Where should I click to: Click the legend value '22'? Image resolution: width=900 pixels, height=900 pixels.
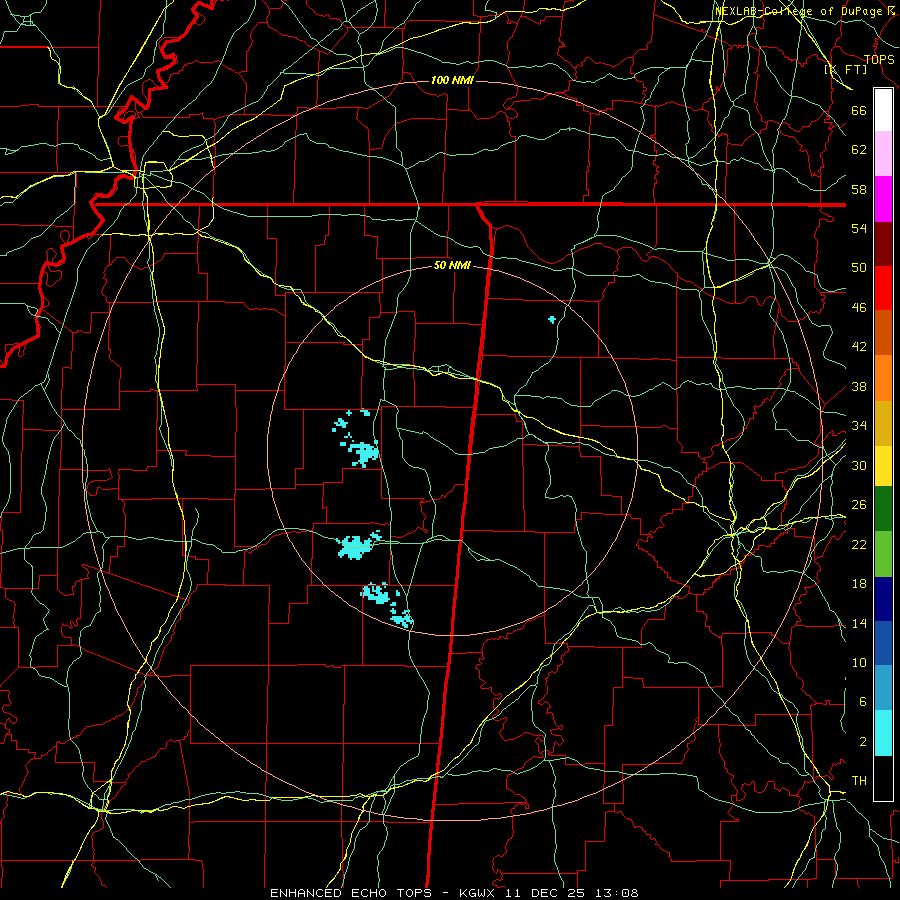tap(859, 544)
